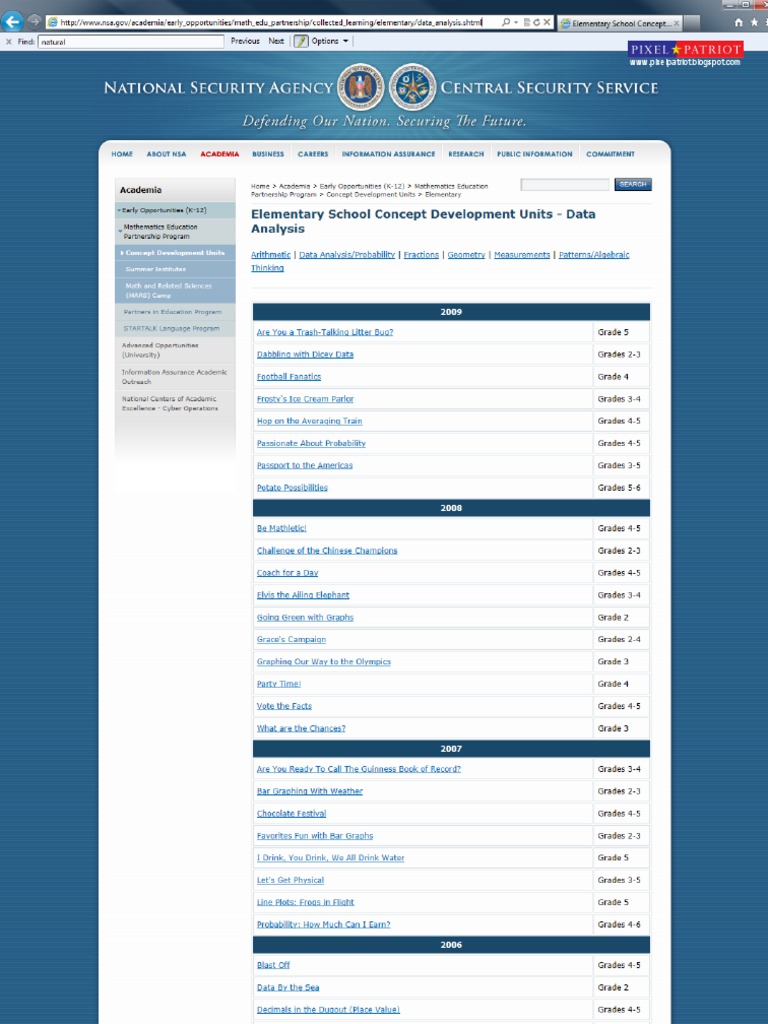Click 'Grades 5-6' beside Potato Possibilities
Screen dimensions: 768x1024
[x=619, y=488]
